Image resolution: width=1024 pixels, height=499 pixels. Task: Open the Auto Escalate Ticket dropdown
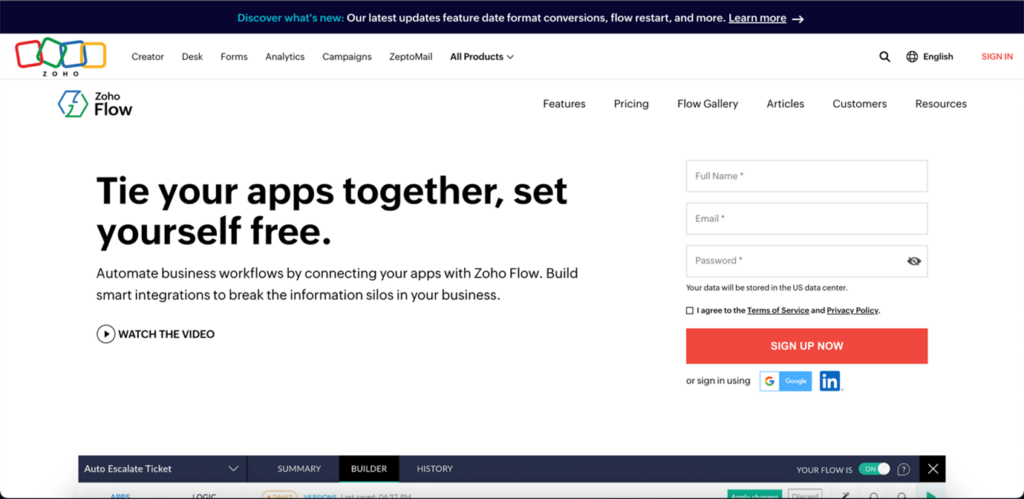coord(233,469)
